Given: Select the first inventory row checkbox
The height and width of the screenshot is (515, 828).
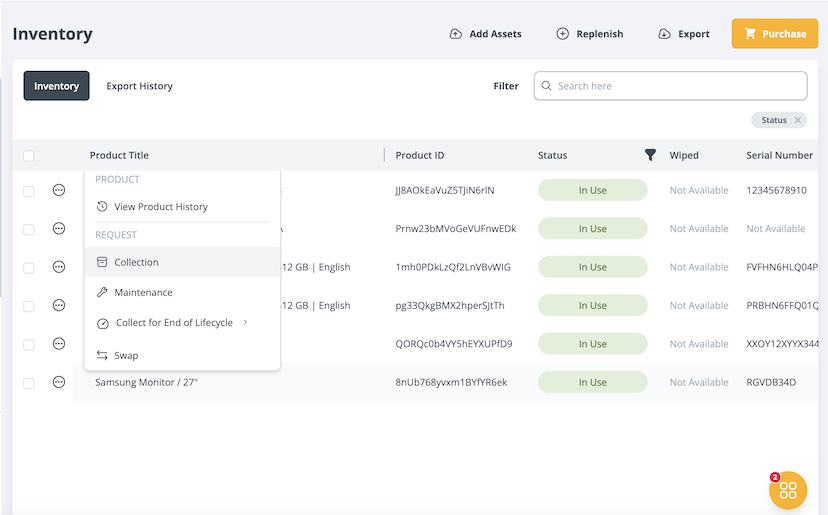Looking at the screenshot, I should [x=29, y=191].
